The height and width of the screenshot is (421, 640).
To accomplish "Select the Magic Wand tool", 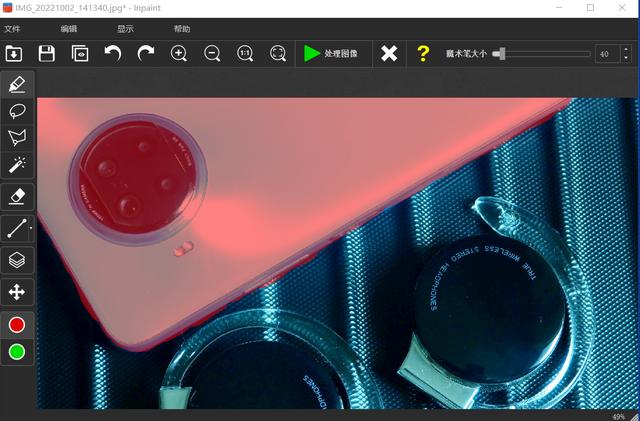I will (17, 165).
